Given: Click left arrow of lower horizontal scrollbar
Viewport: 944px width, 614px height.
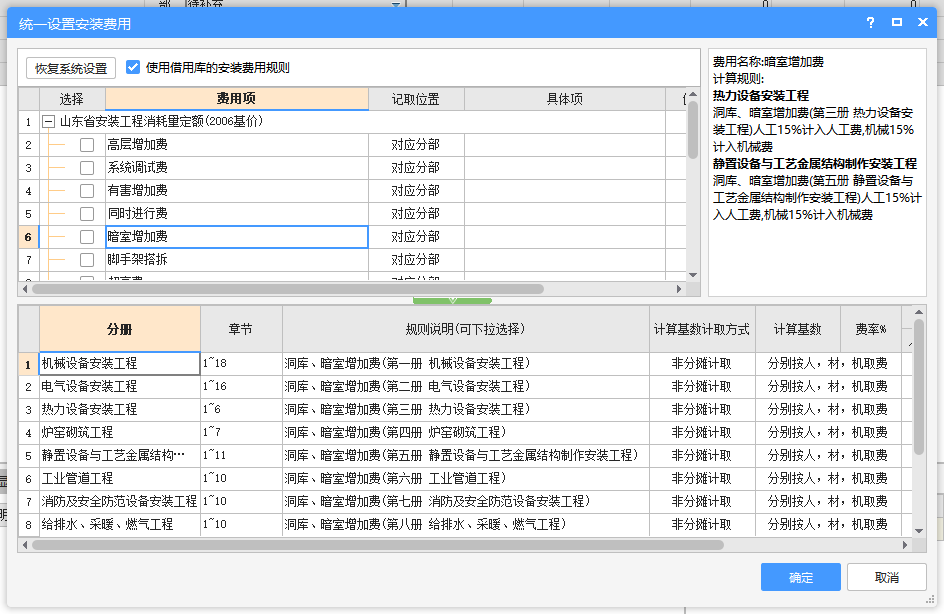Looking at the screenshot, I should (25, 545).
